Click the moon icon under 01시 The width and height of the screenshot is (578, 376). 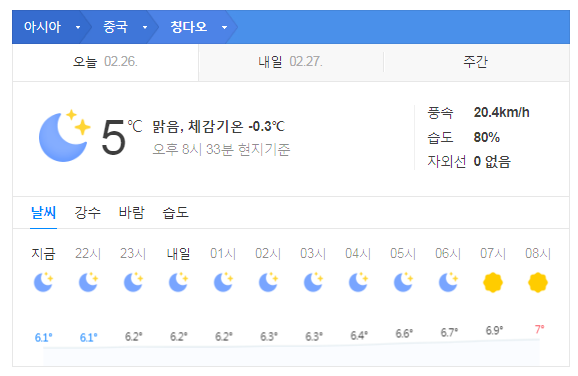[223, 282]
